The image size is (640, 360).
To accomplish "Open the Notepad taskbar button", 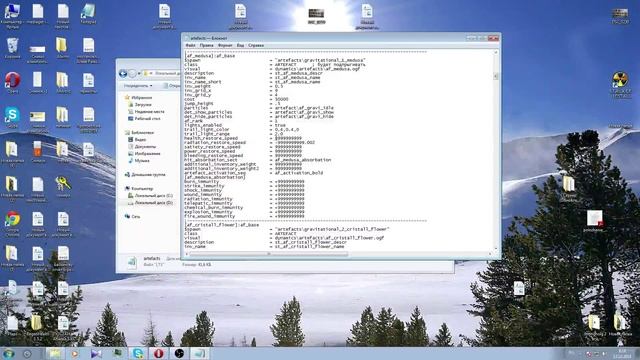I will tap(200, 353).
